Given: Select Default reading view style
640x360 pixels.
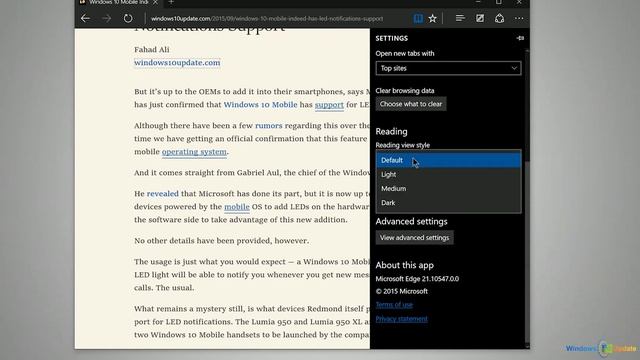Looking at the screenshot, I should 448,160.
